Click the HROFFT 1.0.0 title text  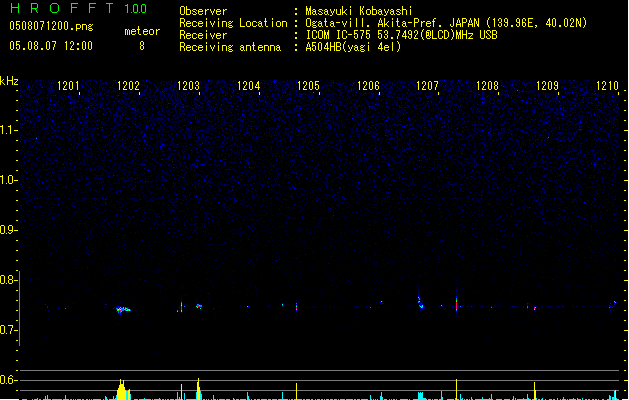[78, 8]
